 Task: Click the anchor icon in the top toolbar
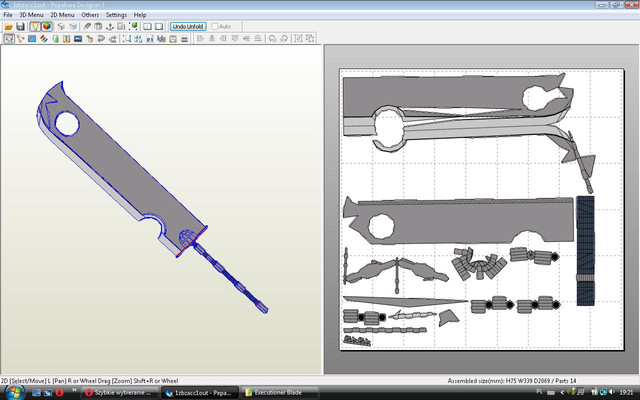[111, 26]
